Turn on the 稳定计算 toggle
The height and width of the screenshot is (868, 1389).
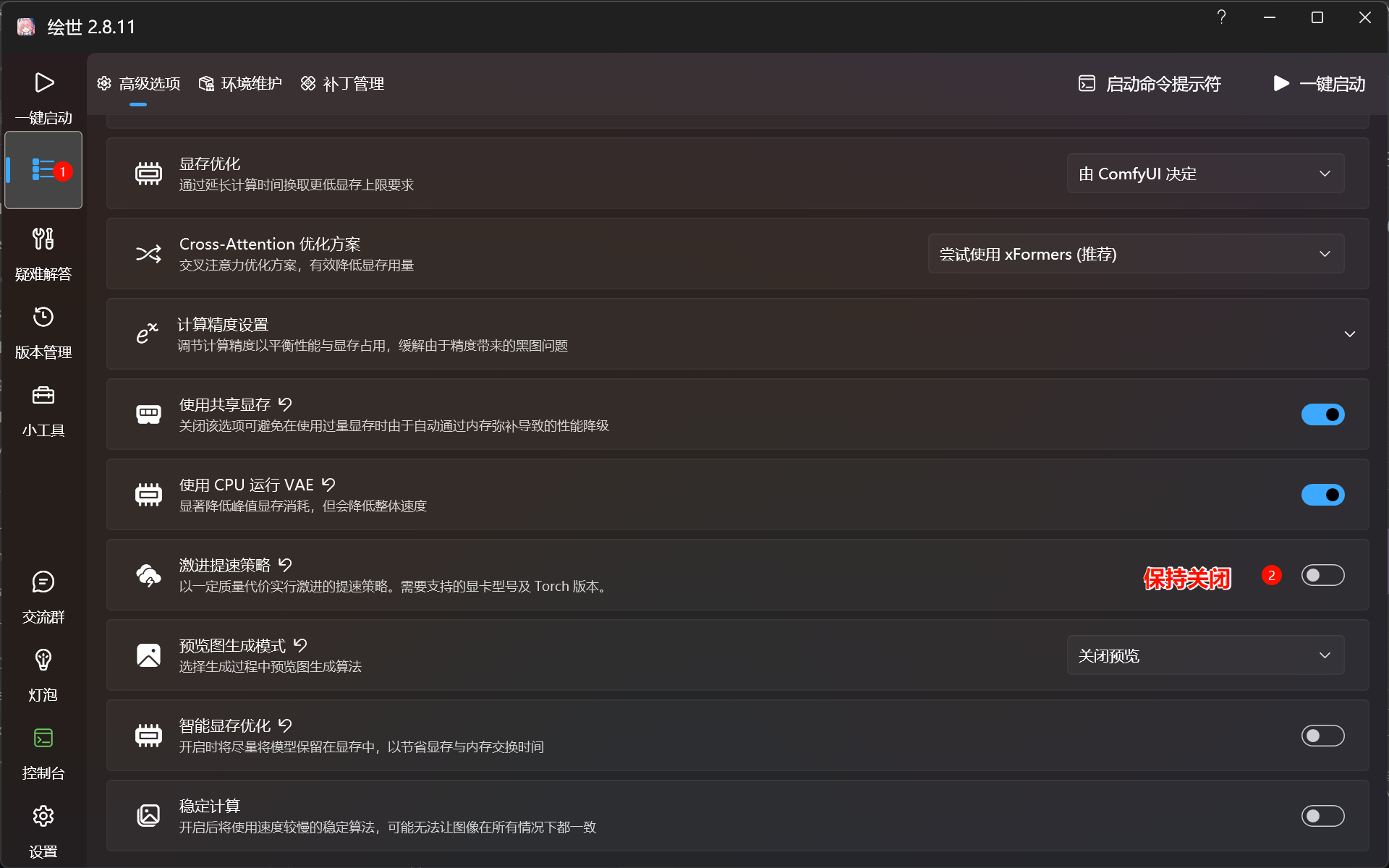coord(1322,816)
